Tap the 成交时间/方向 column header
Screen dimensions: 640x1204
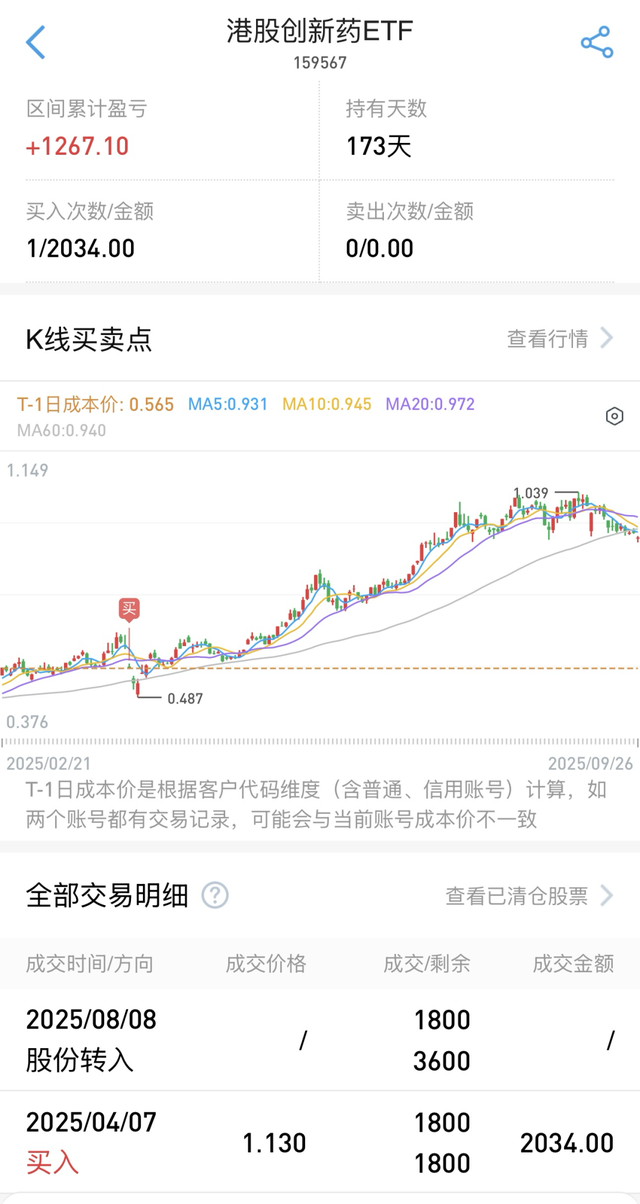click(90, 964)
